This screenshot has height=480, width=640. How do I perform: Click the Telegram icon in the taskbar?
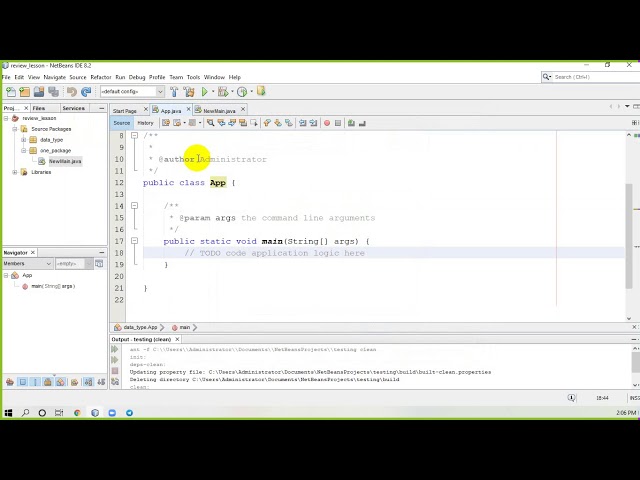(129, 413)
